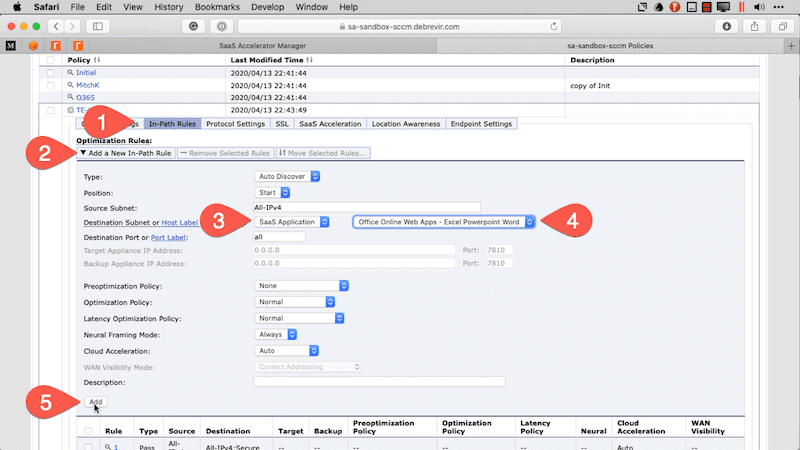800x450 pixels.
Task: Open Preoptimization Policy None dropdown
Action: coord(302,286)
